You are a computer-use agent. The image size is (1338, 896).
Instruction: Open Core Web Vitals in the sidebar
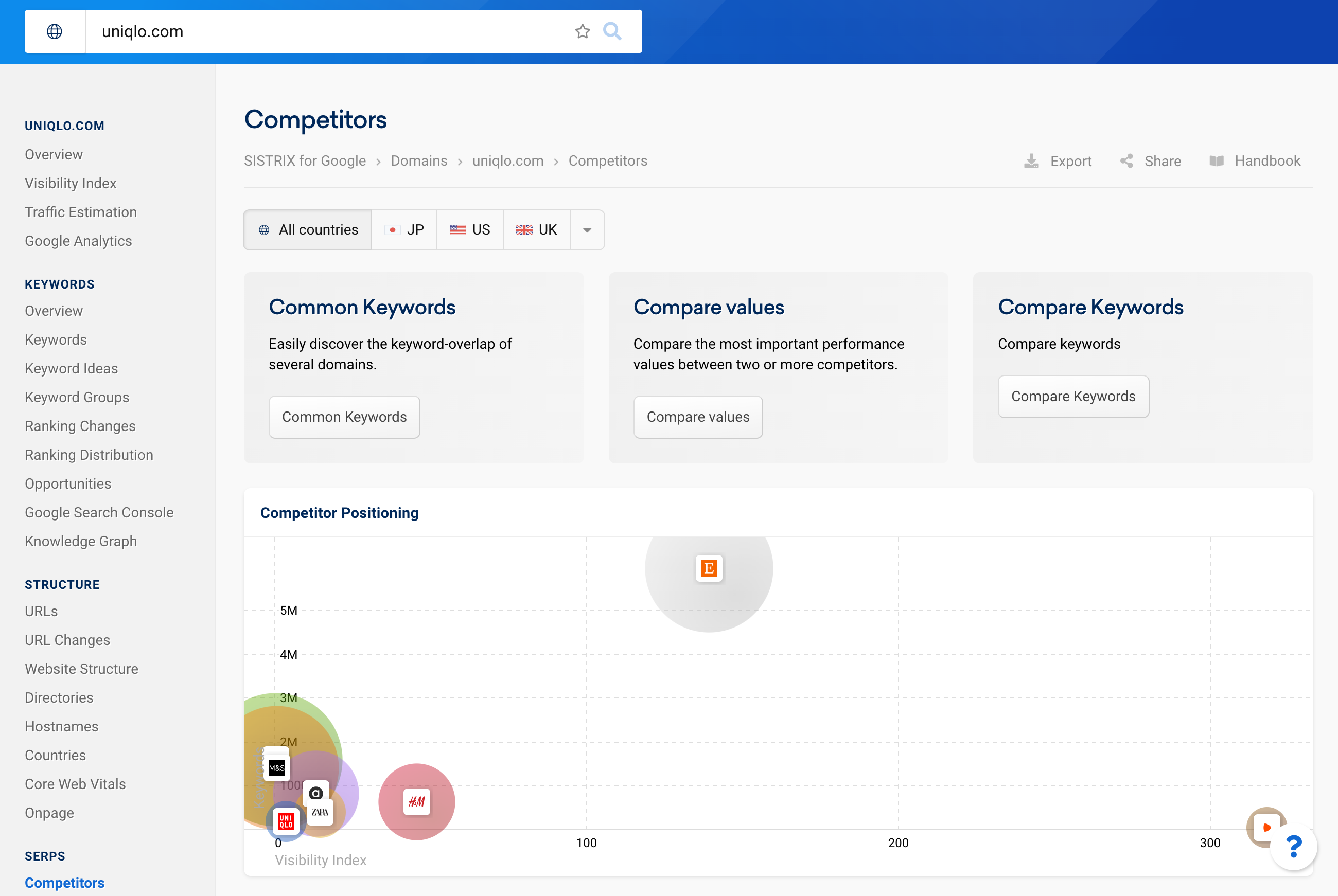click(75, 784)
